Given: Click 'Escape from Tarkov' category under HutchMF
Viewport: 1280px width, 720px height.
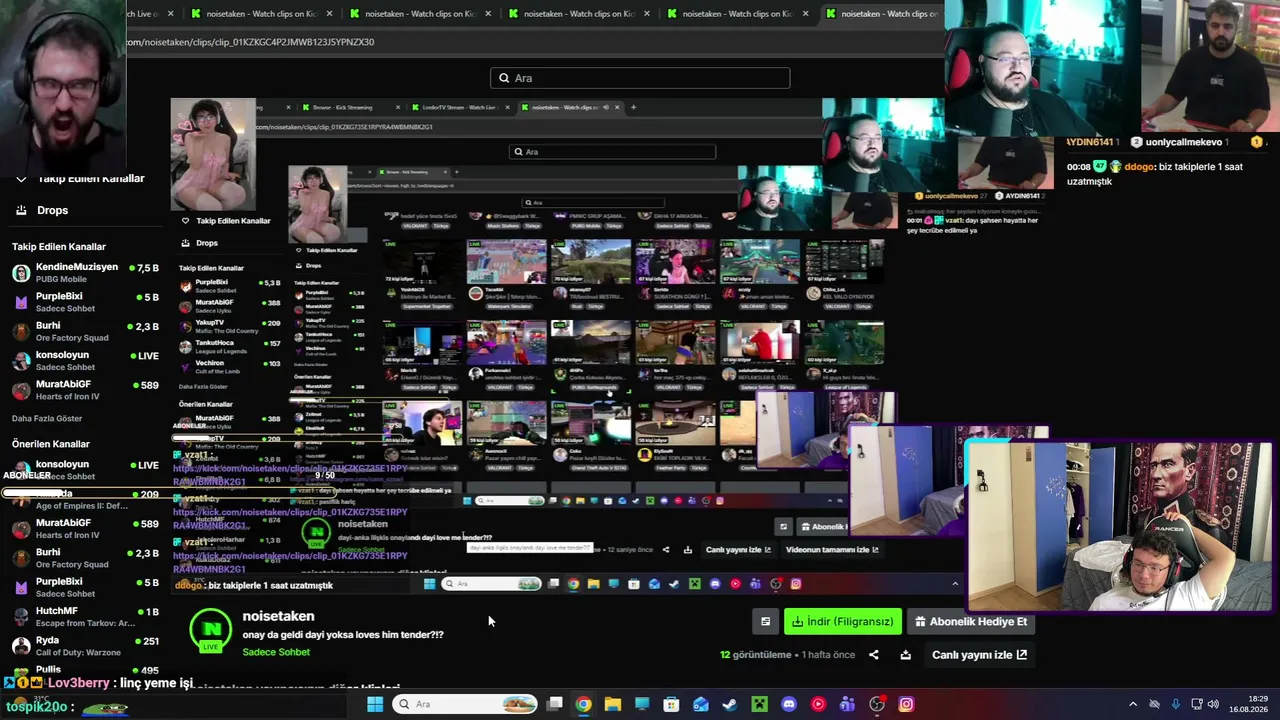Looking at the screenshot, I should point(85,623).
